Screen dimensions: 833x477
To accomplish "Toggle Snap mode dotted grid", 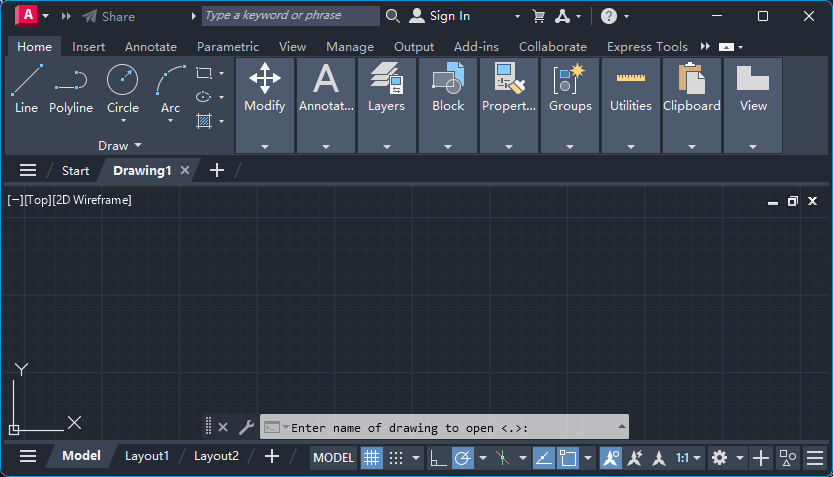I will (x=396, y=457).
